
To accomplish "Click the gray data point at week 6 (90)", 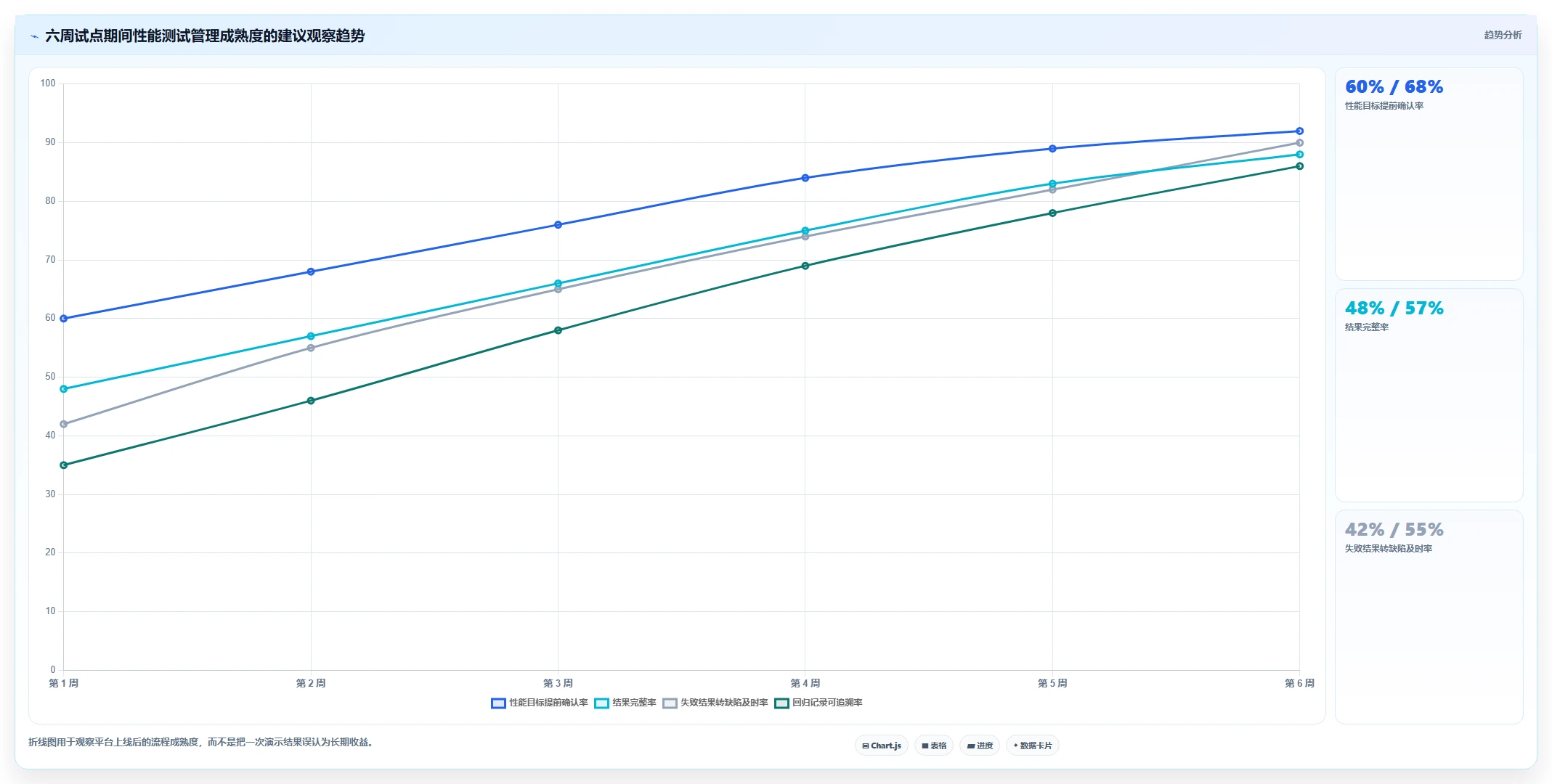I will point(1299,143).
